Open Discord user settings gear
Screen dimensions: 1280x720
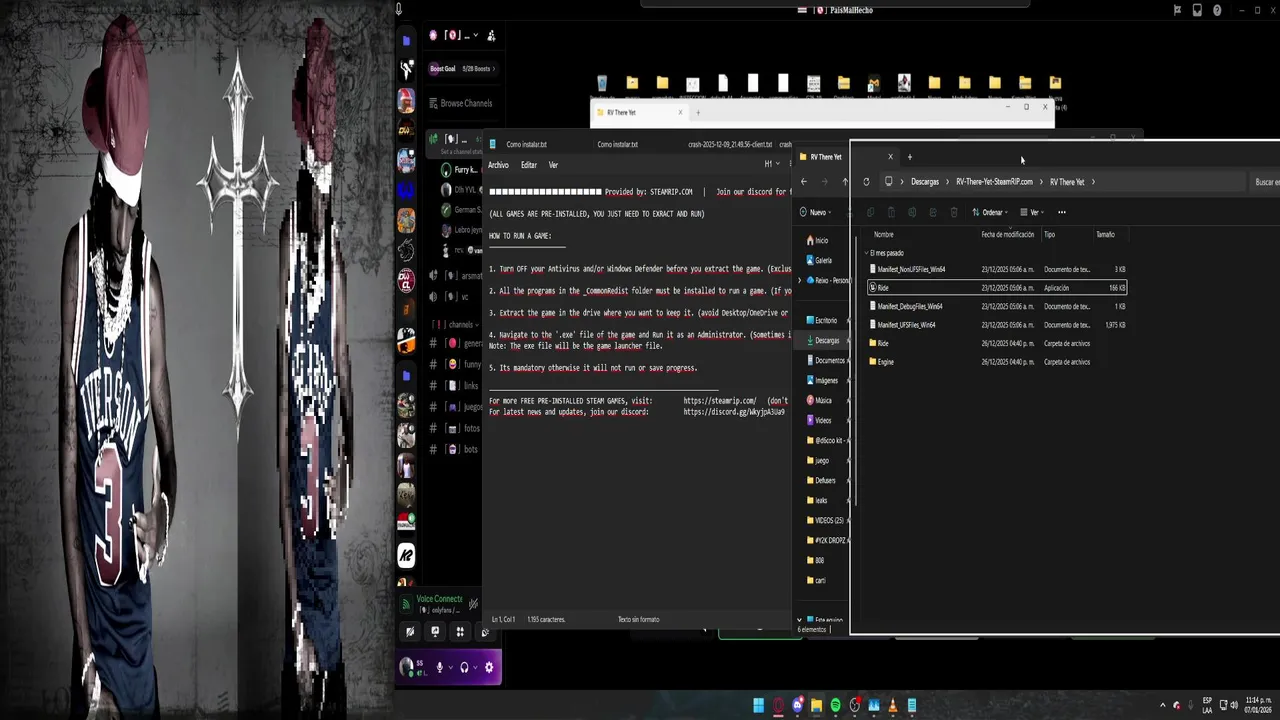(x=489, y=667)
